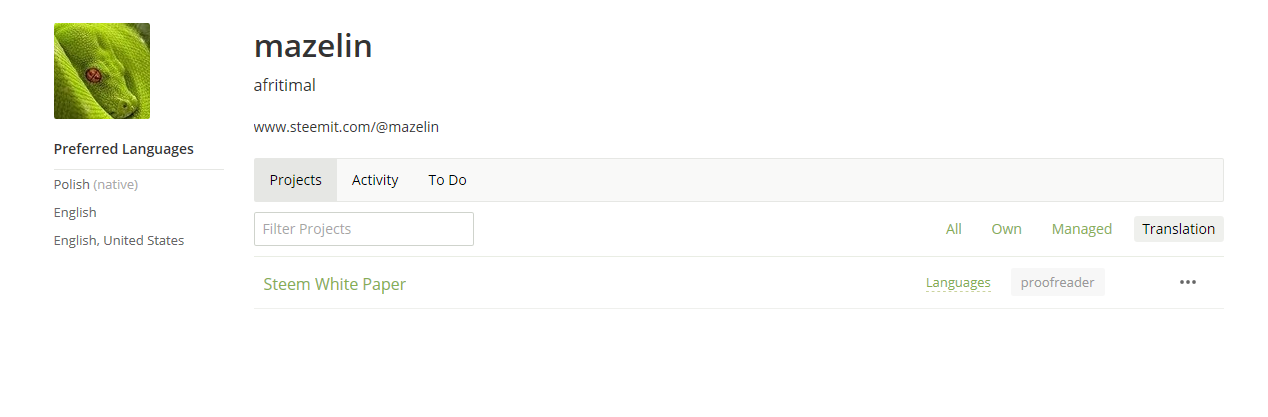The height and width of the screenshot is (417, 1268).
Task: Select Polish native language entry
Action: 95,185
